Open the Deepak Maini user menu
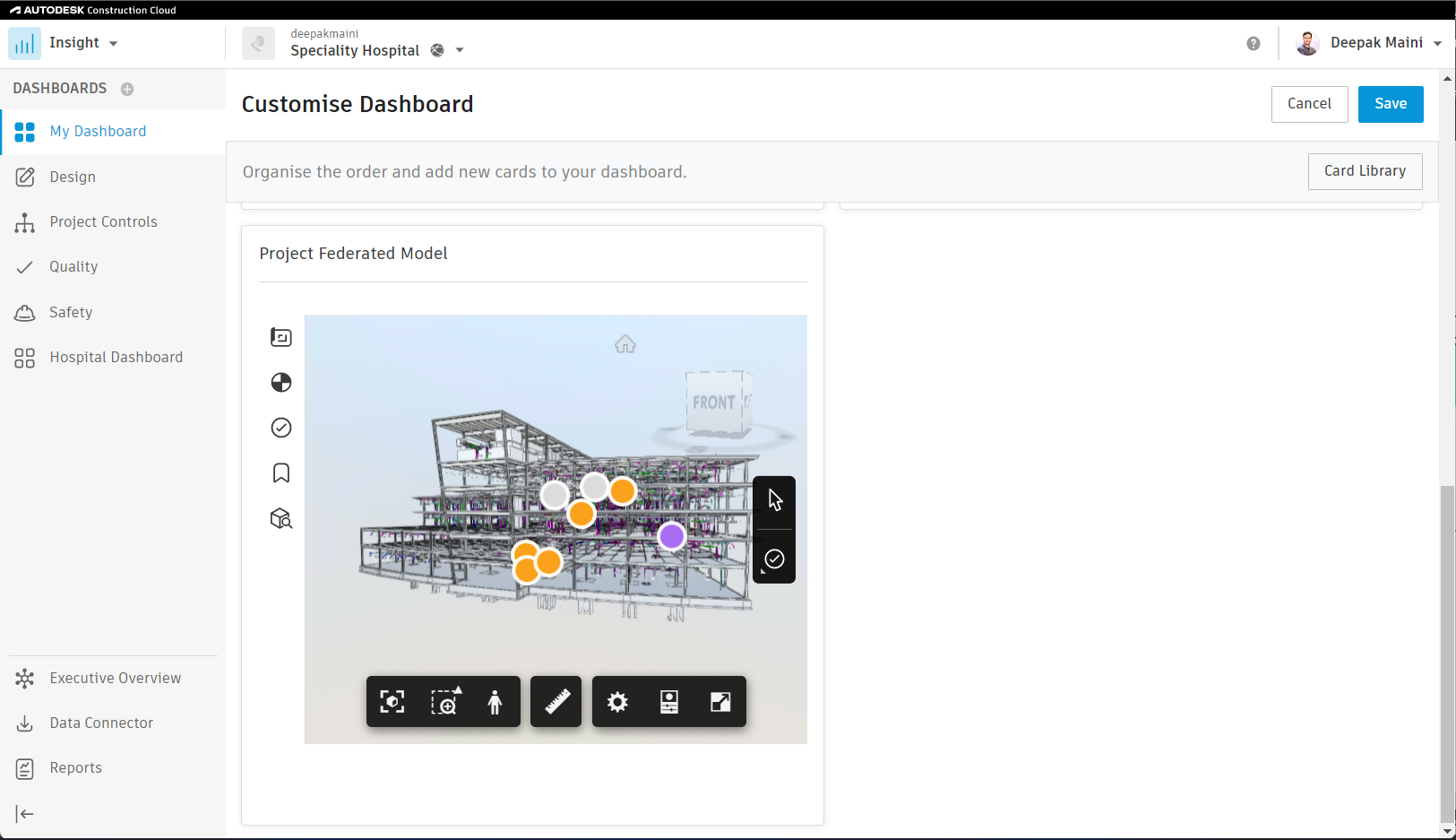This screenshot has width=1456, height=840. [x=1385, y=43]
